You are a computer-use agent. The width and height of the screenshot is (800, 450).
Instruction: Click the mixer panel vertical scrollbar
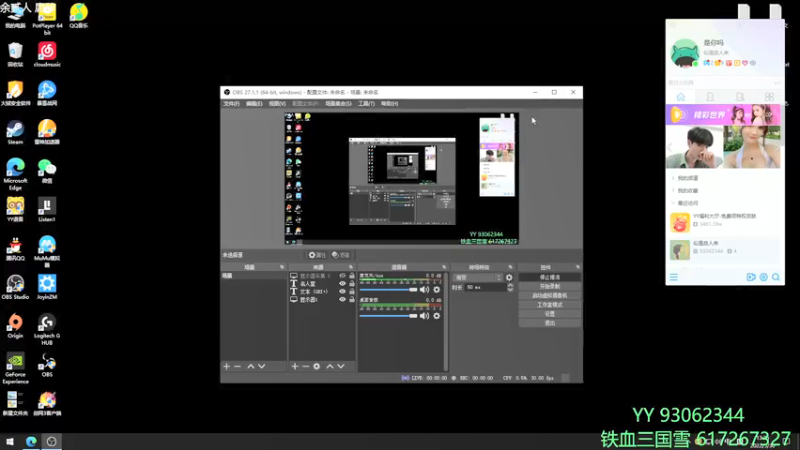tap(446, 321)
